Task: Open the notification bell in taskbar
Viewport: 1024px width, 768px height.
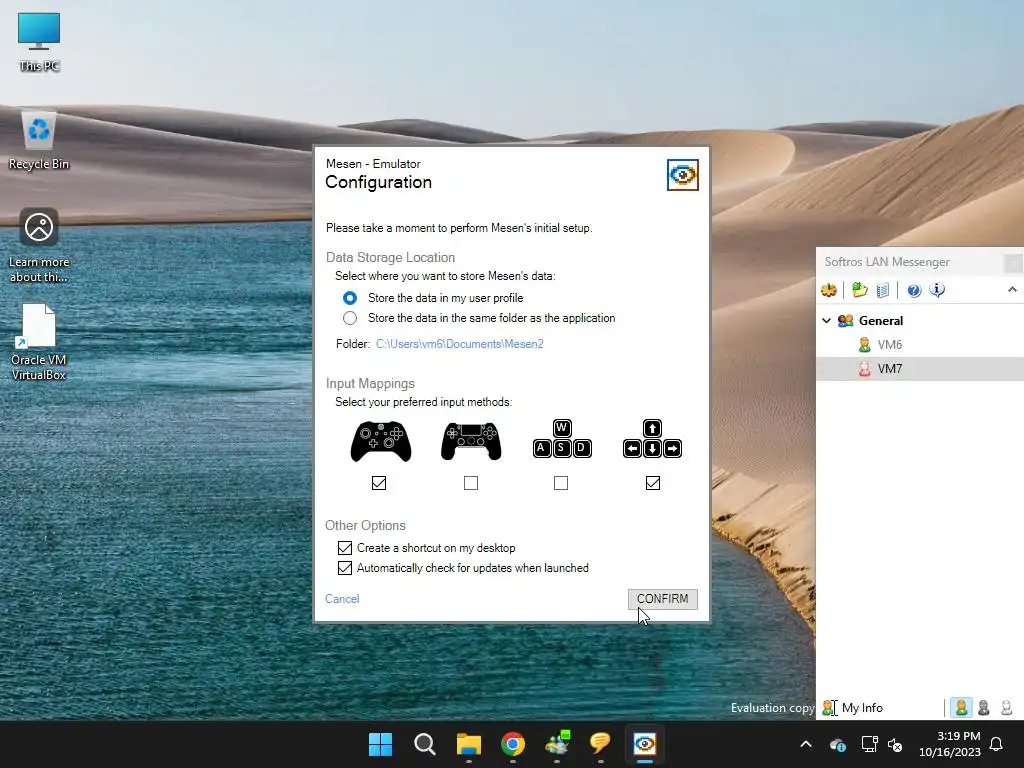Action: tap(996, 744)
